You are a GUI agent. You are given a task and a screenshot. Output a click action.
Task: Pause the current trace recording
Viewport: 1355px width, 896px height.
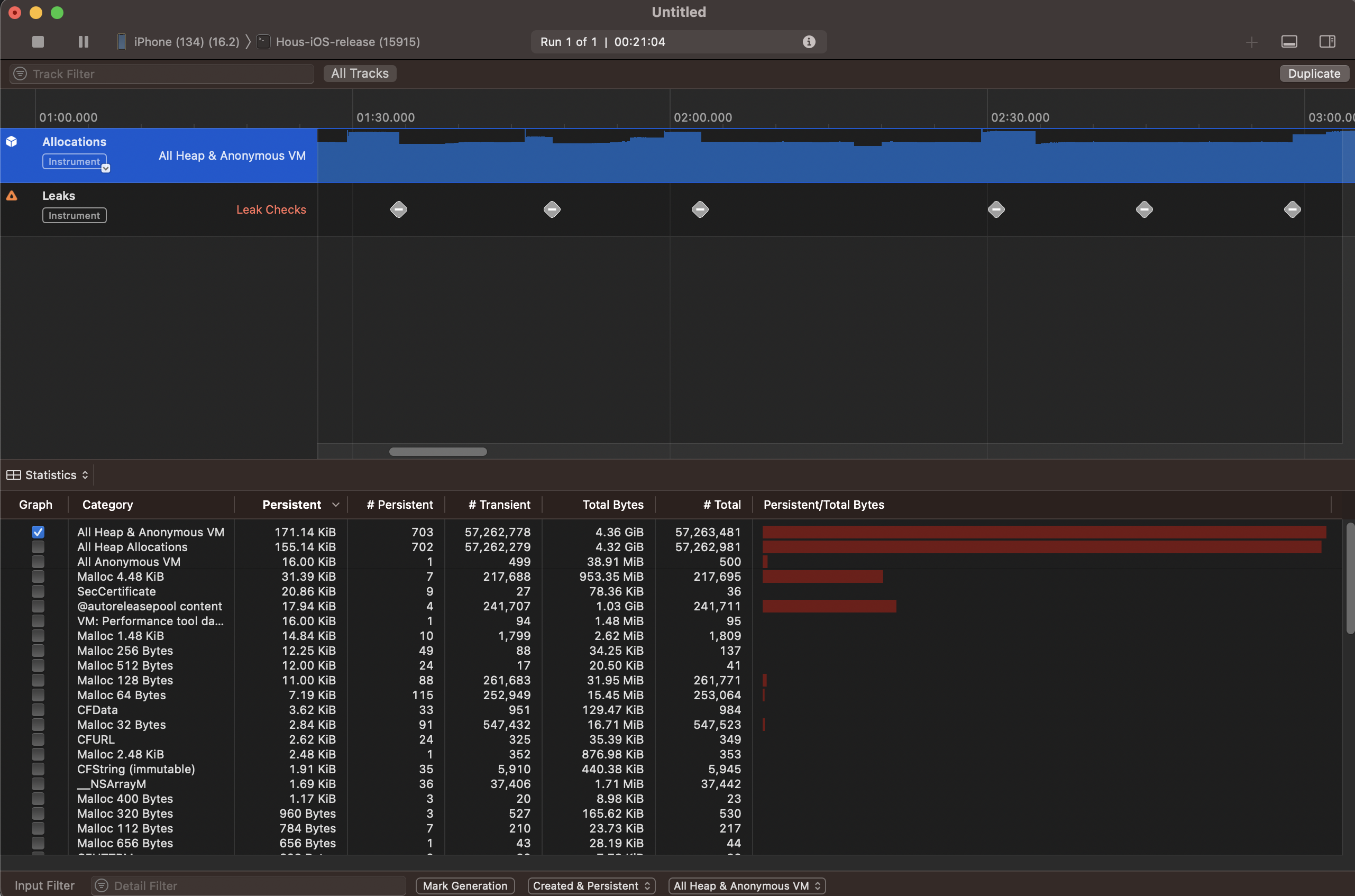tap(84, 42)
